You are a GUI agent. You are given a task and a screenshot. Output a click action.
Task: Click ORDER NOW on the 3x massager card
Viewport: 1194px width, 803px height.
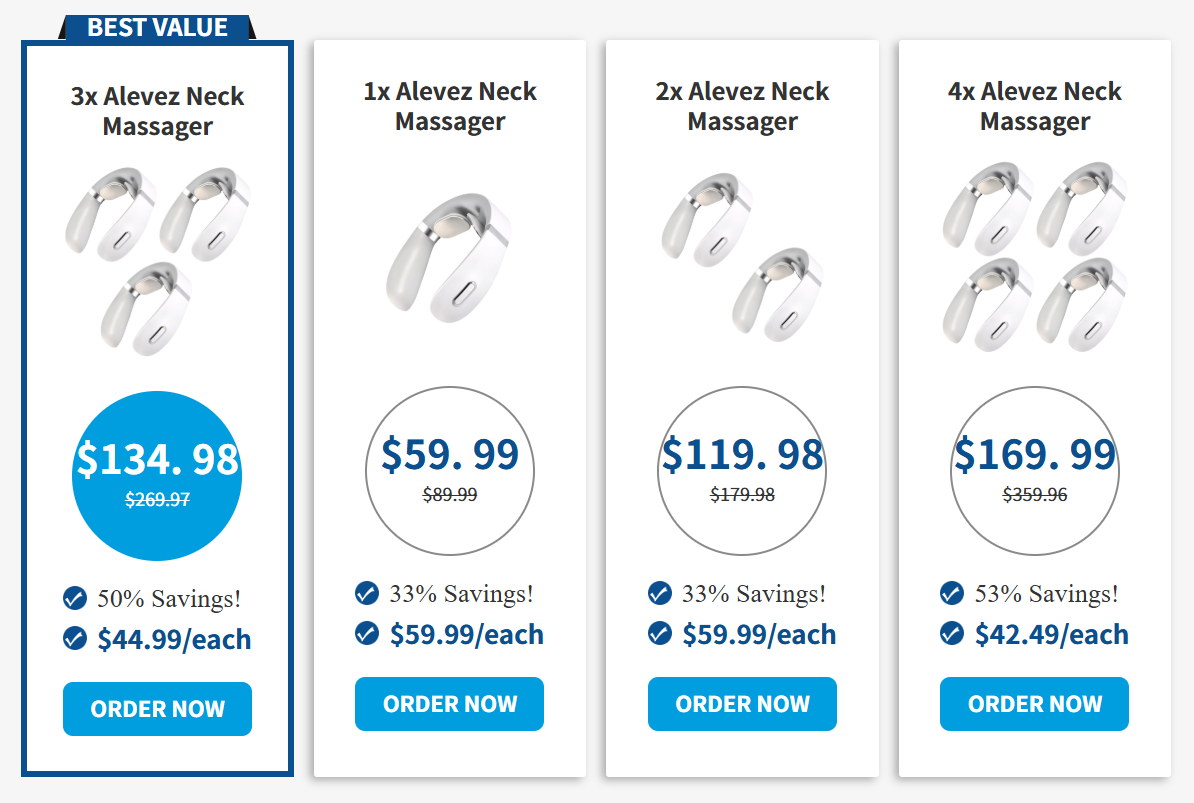tap(157, 709)
